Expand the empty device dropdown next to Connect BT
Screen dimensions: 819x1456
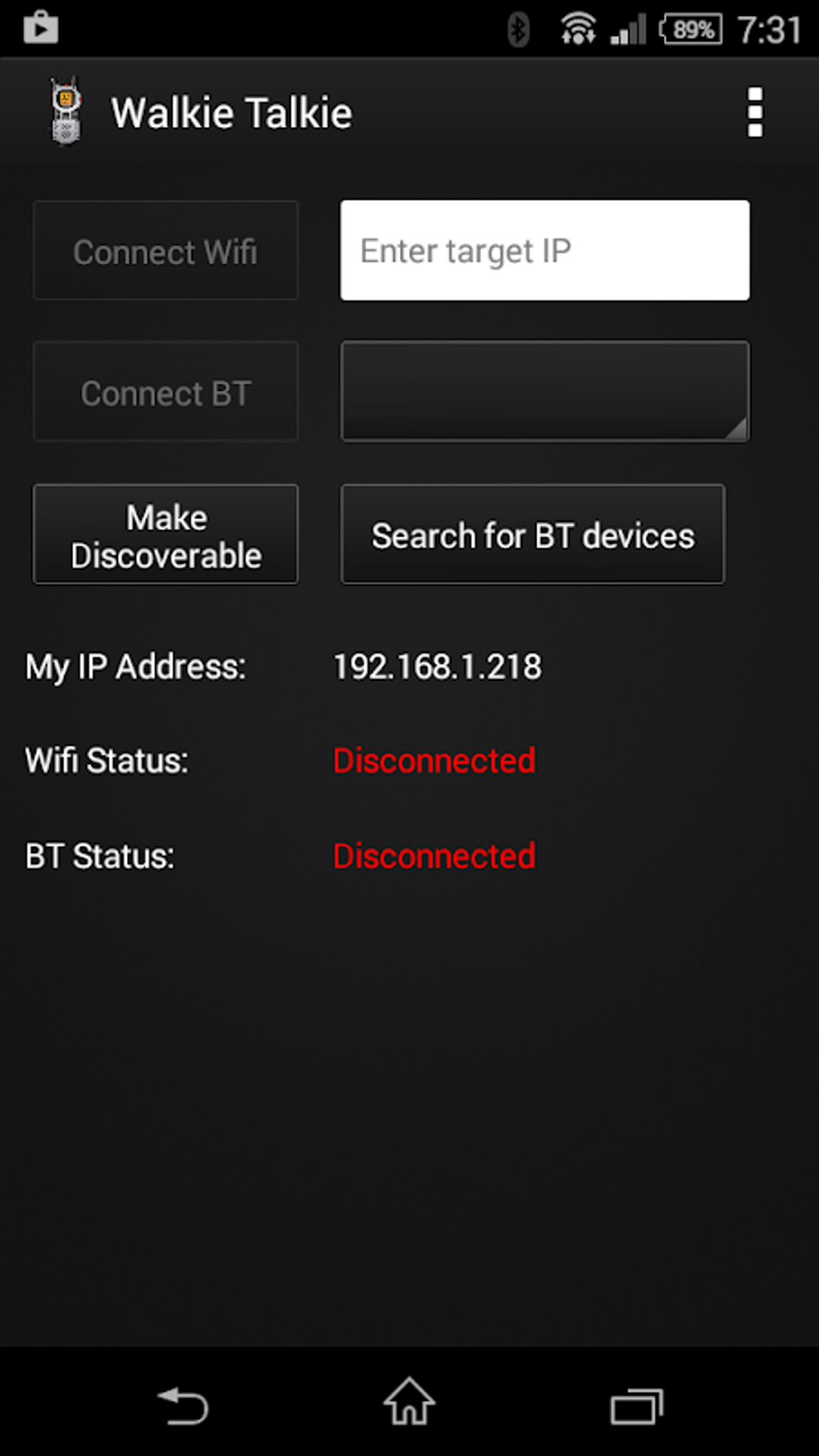pyautogui.click(x=544, y=392)
